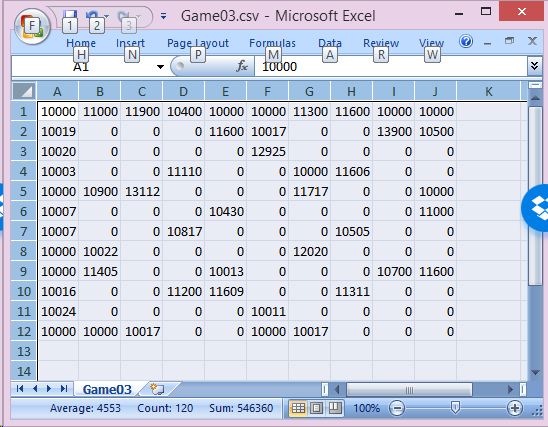
Task: Select column D header
Action: point(183,92)
